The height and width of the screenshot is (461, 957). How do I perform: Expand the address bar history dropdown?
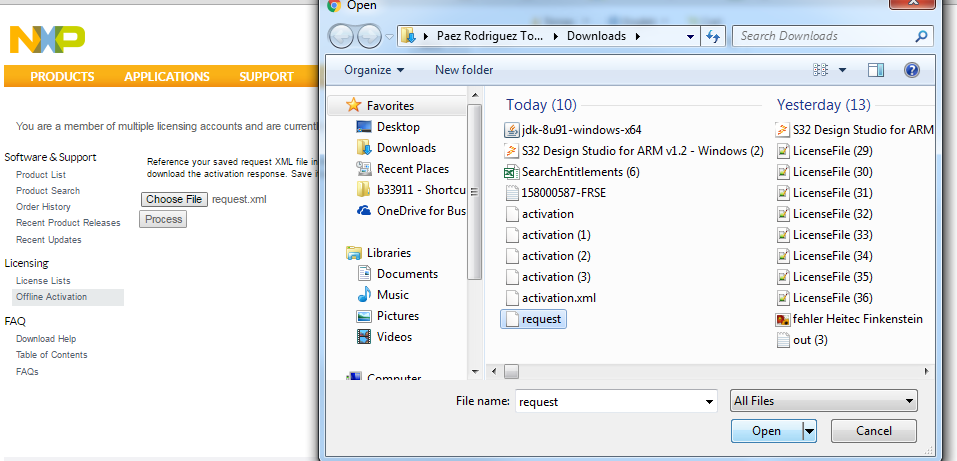pos(690,36)
